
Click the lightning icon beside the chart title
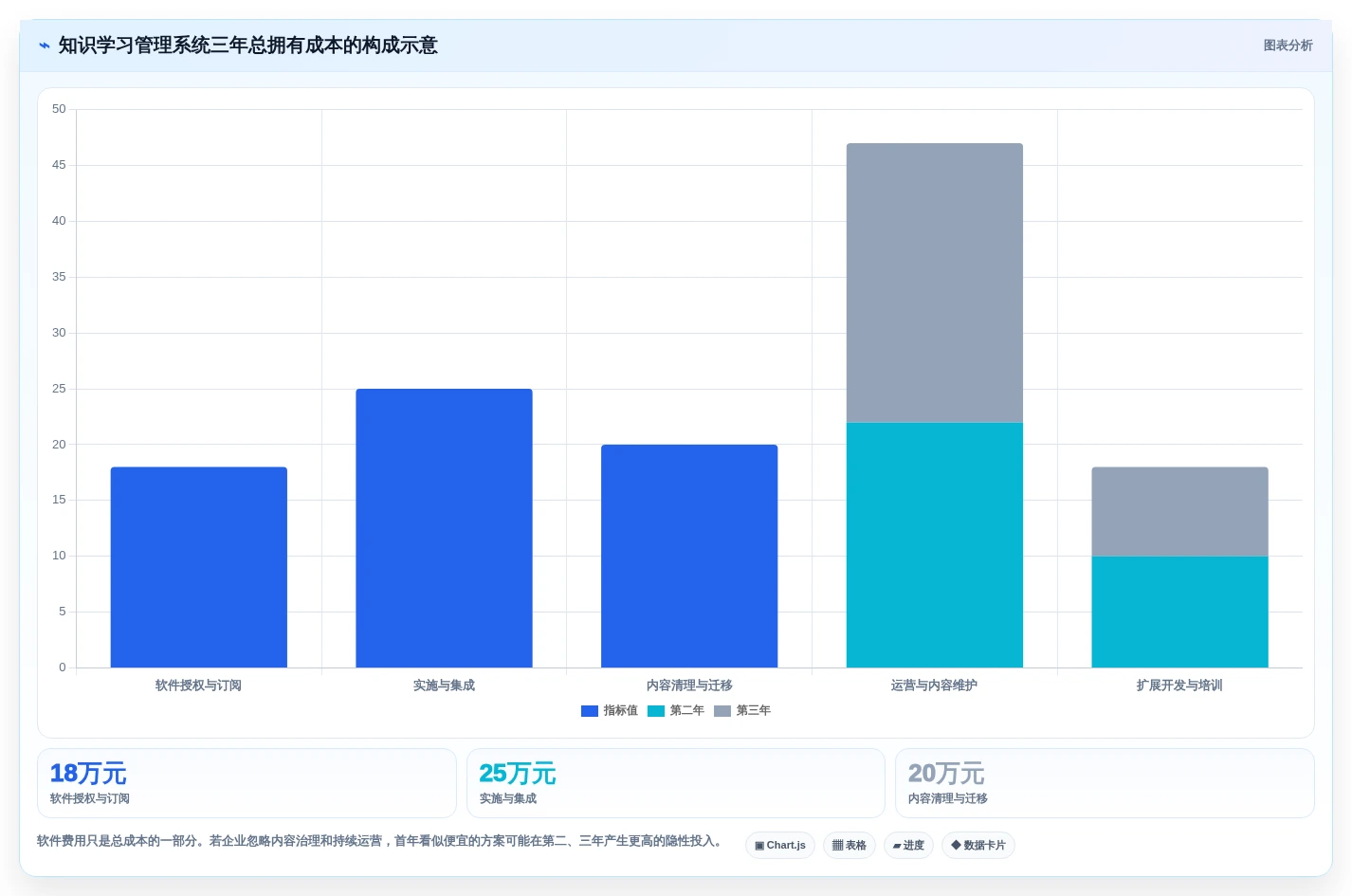(x=44, y=46)
